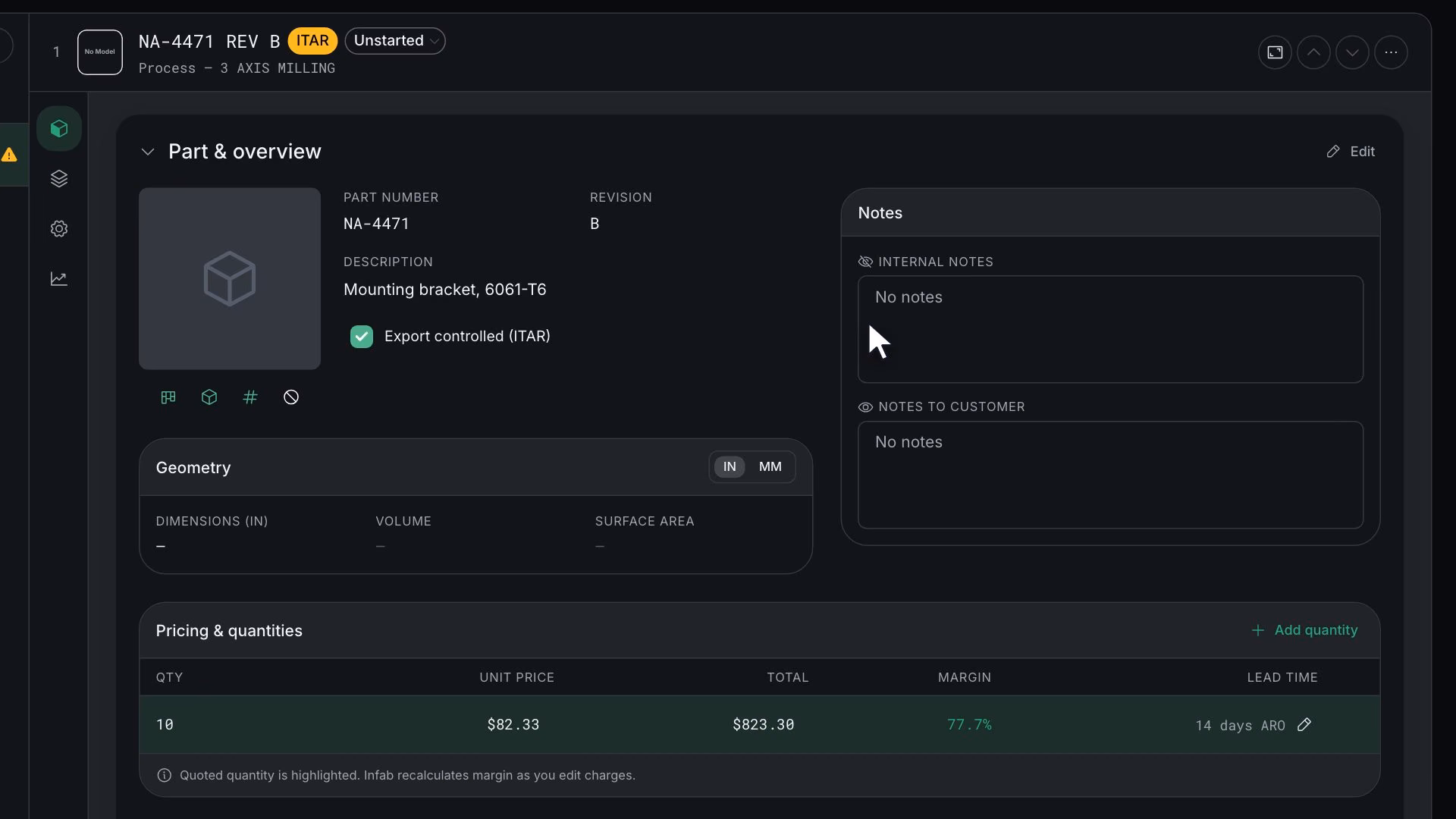Open the part cube tab in sidebar
The image size is (1456, 819).
[59, 129]
